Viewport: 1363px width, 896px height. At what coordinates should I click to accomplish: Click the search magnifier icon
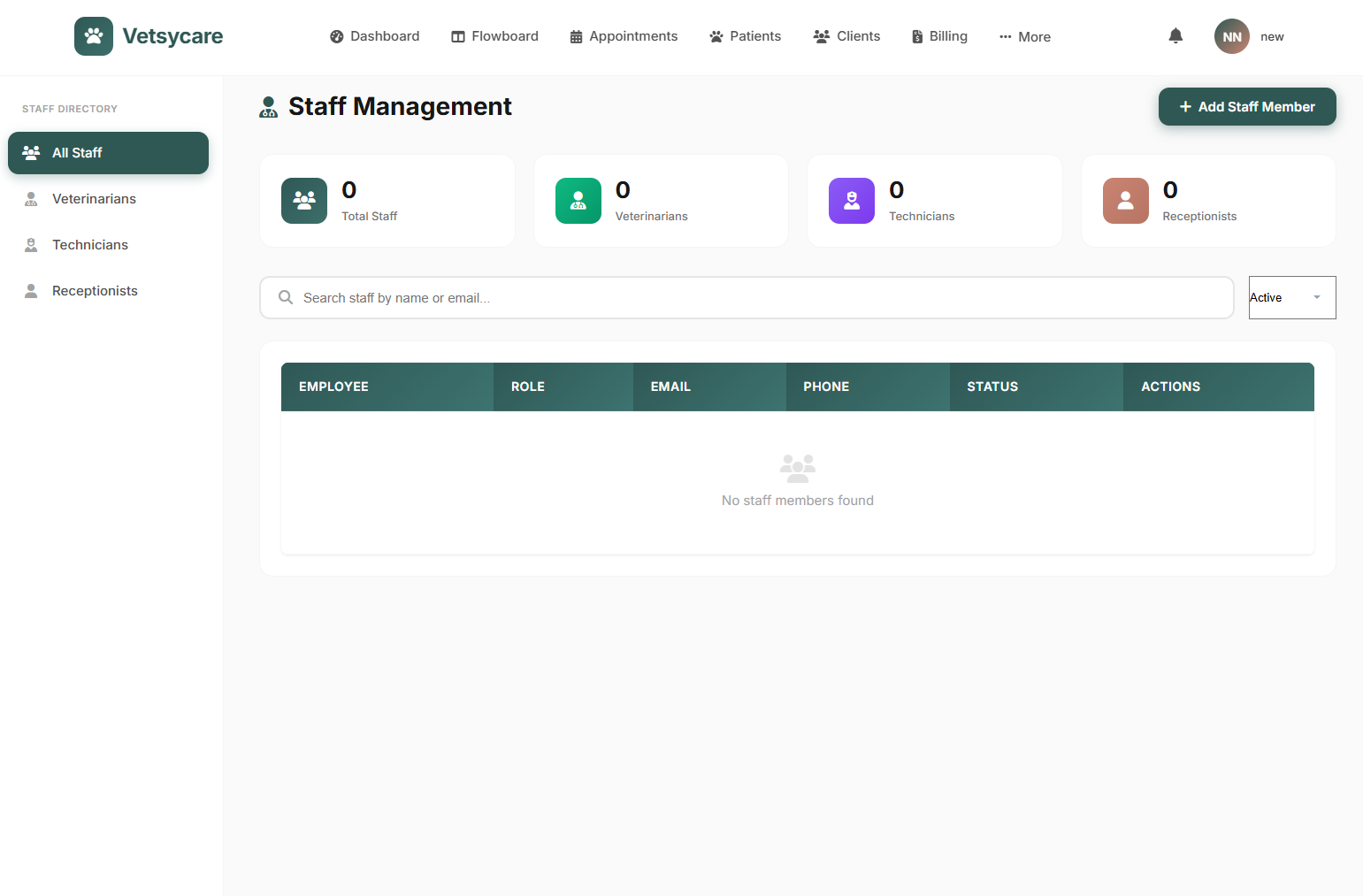tap(285, 297)
